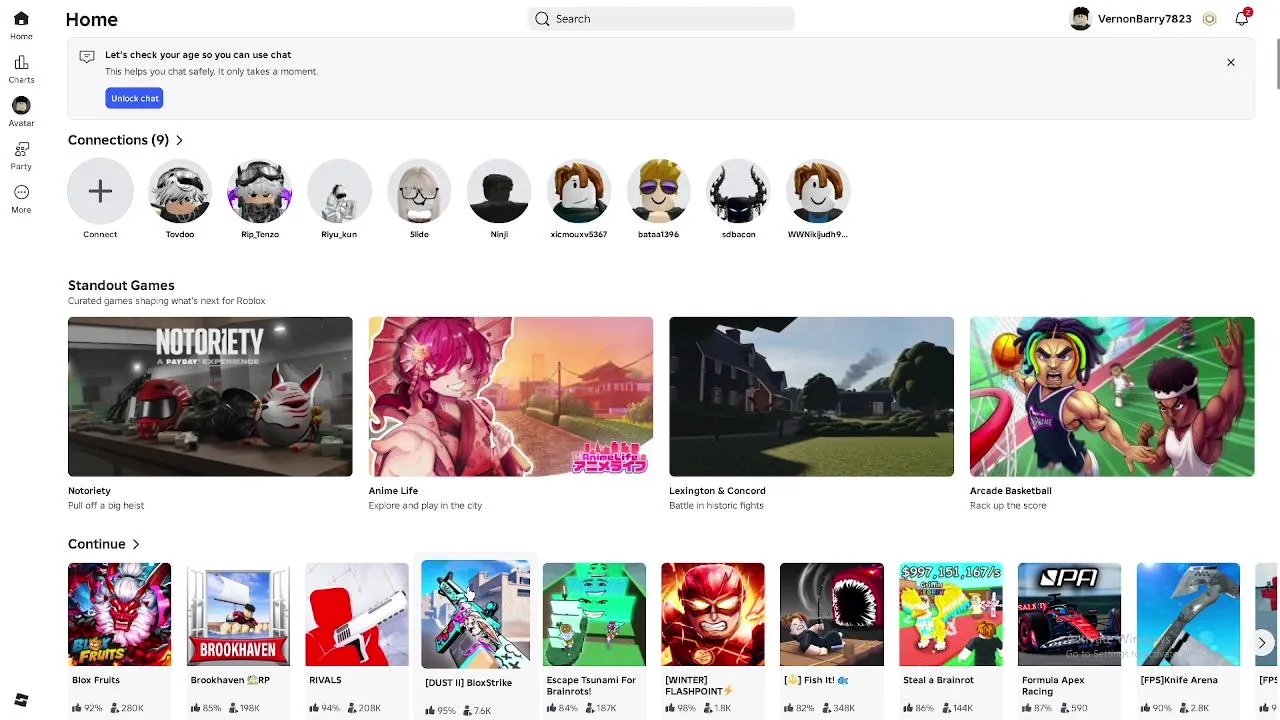Open the Party sidebar icon
Screen dimensions: 1280x720
tap(21, 149)
